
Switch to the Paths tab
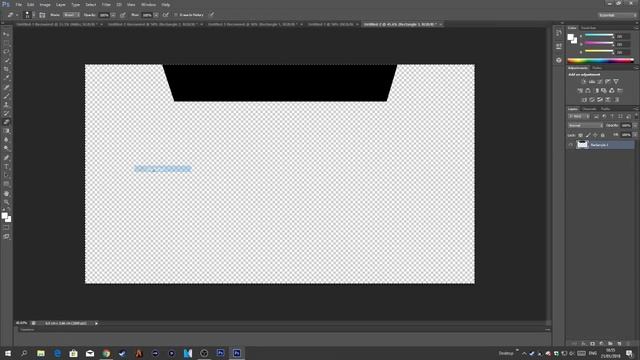click(x=606, y=109)
